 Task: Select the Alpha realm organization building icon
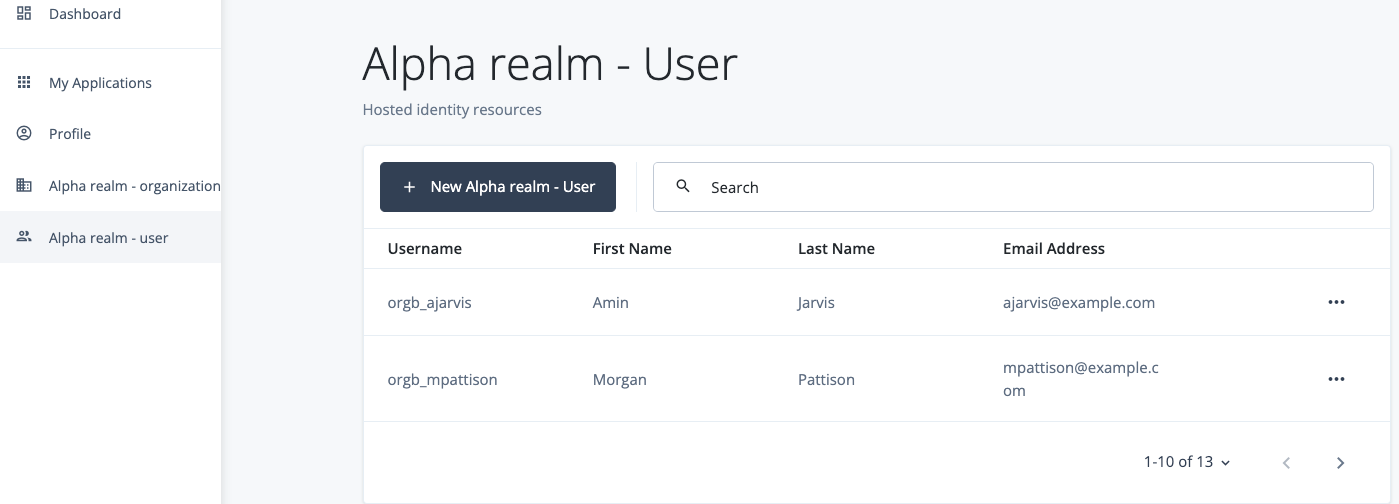[25, 186]
